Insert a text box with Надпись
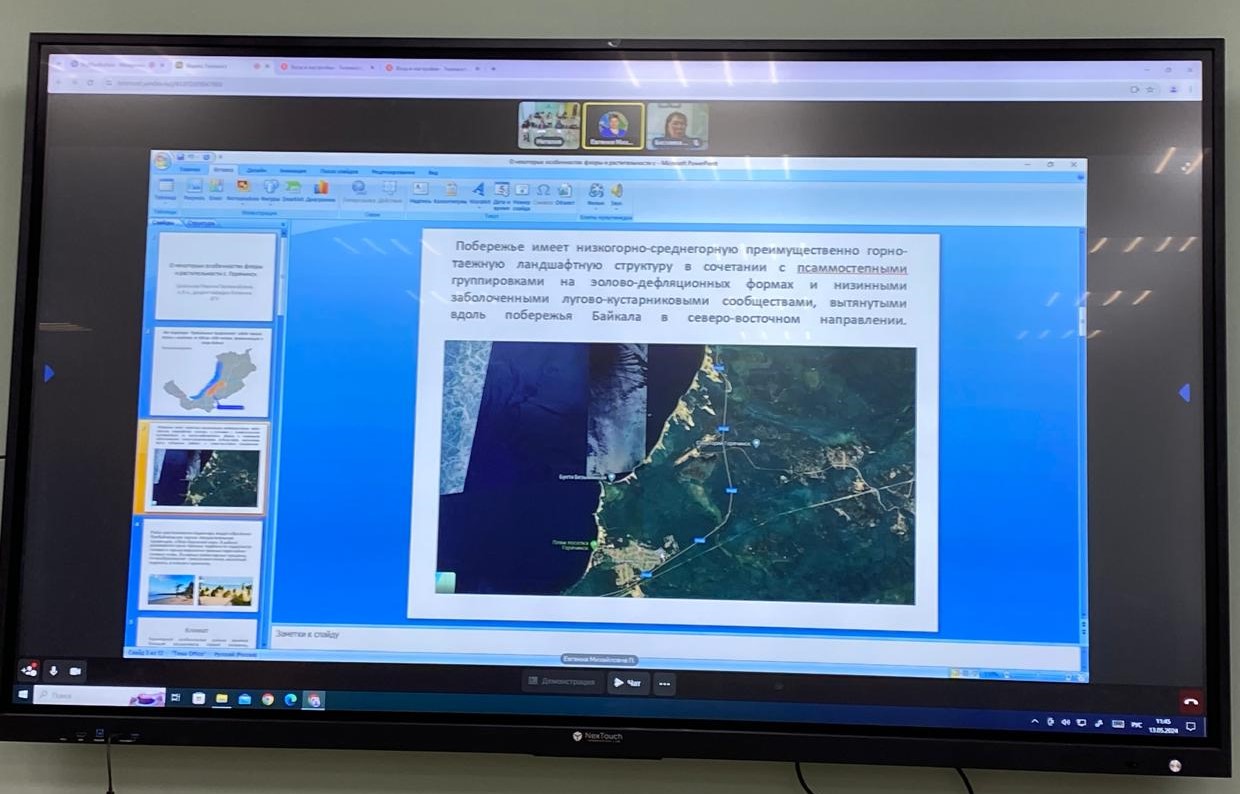Image resolution: width=1240 pixels, height=794 pixels. 420,191
